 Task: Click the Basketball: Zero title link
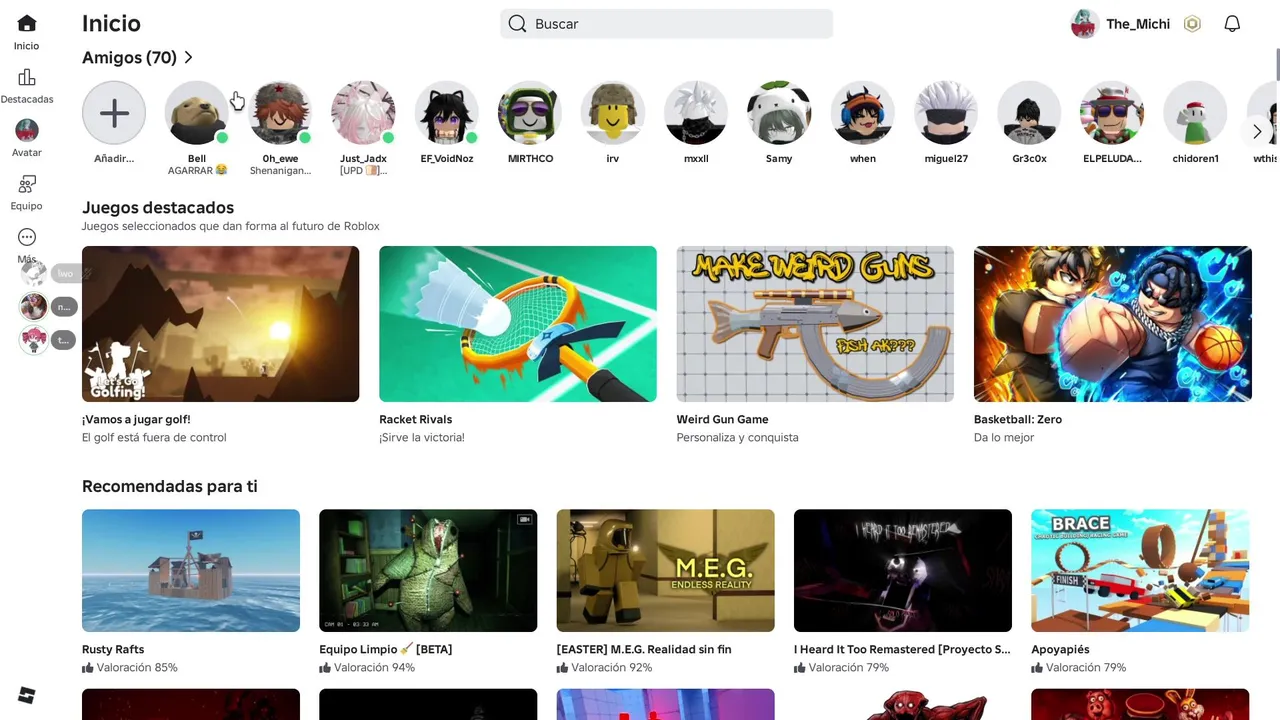pyautogui.click(x=1018, y=419)
